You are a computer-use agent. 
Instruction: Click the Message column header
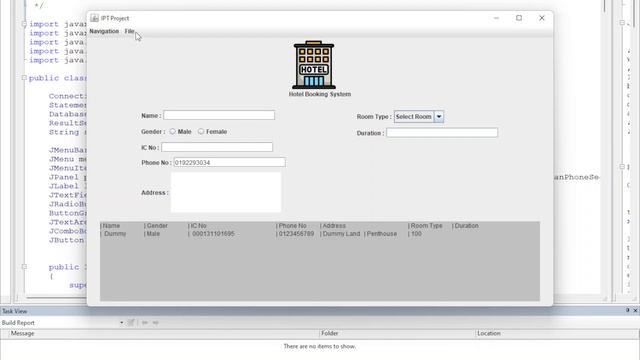[22, 333]
